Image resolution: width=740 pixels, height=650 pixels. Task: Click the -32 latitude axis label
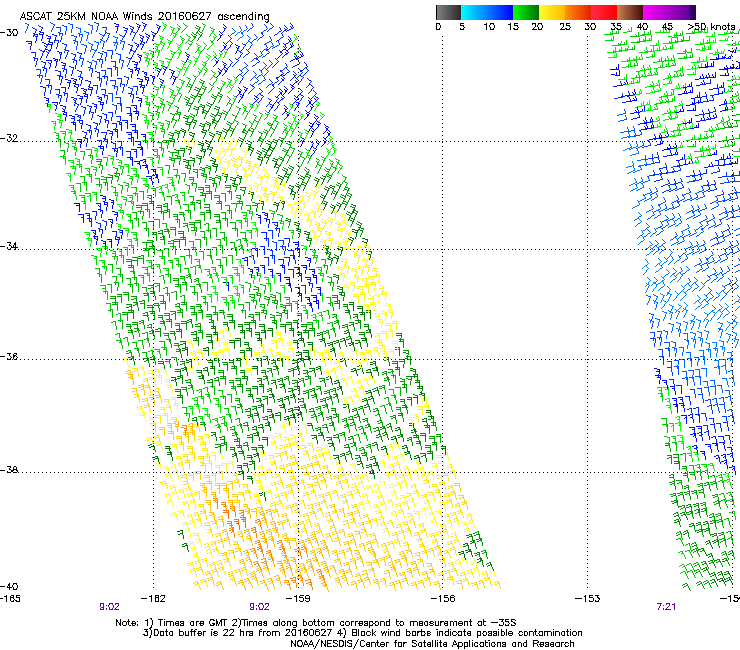tap(9, 138)
